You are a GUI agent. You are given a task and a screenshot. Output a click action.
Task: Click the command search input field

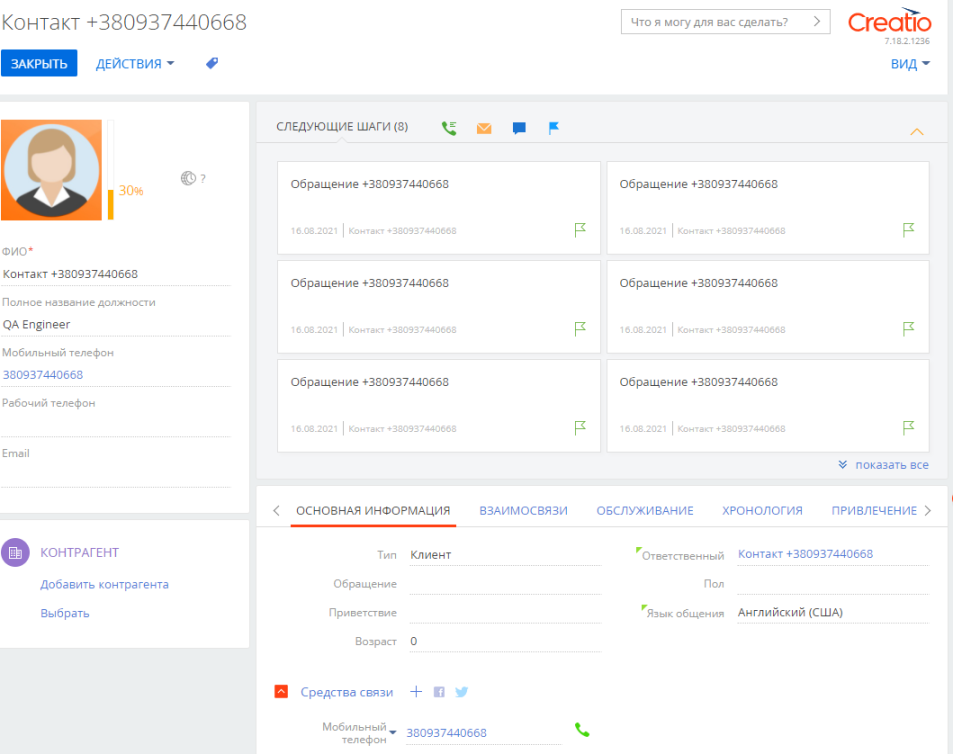(x=715, y=22)
